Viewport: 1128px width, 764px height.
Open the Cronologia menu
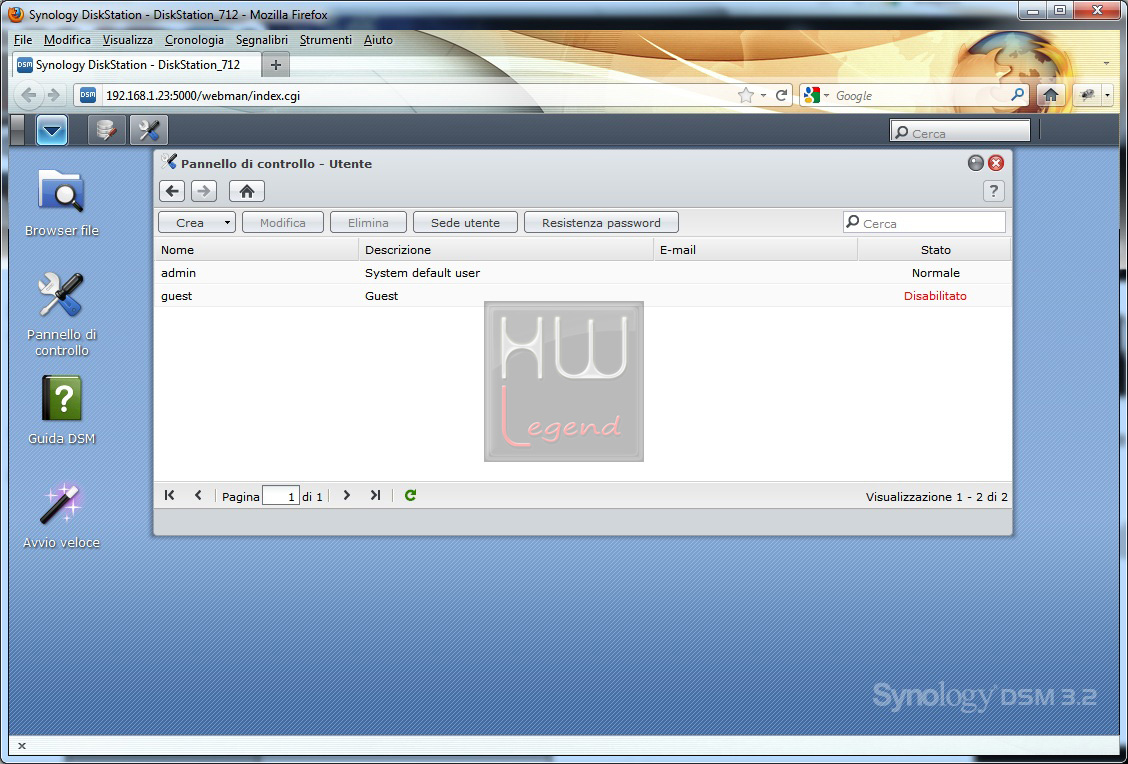pos(194,40)
